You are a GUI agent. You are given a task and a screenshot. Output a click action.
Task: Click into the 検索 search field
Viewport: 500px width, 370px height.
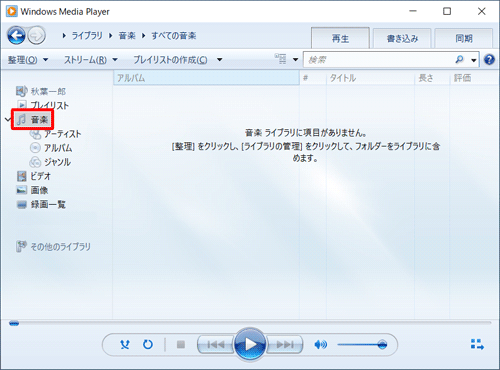[378, 60]
